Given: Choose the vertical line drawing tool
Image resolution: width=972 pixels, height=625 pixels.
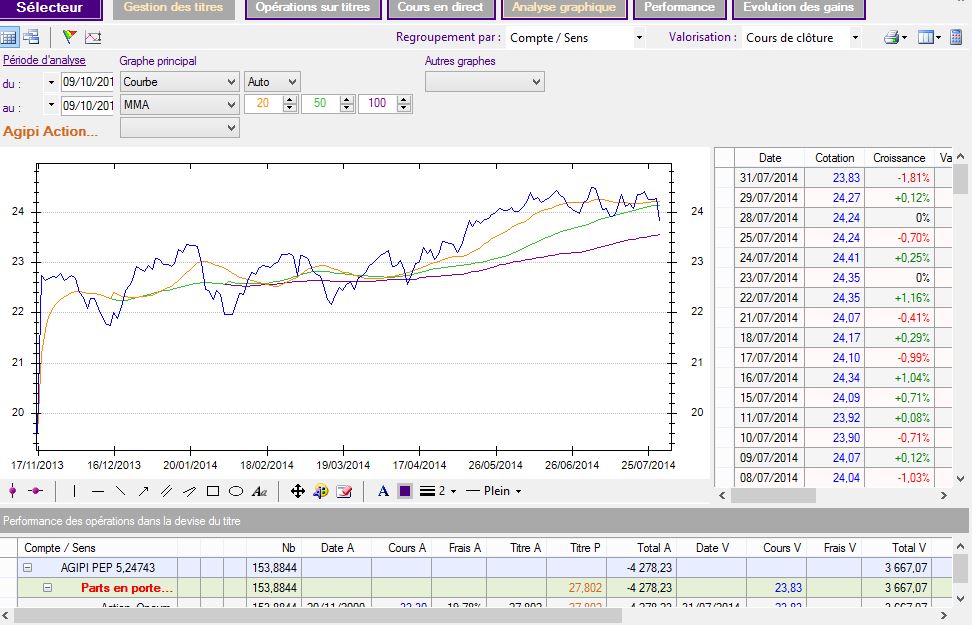Looking at the screenshot, I should [73, 491].
